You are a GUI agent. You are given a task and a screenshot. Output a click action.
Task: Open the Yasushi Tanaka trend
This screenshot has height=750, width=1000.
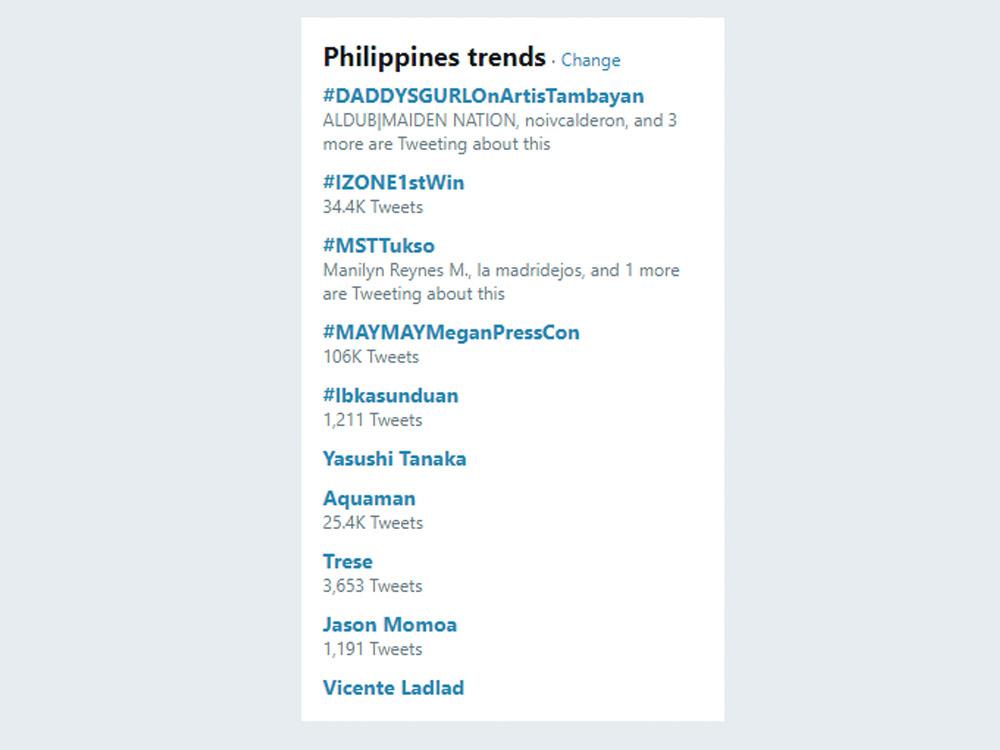coord(394,459)
